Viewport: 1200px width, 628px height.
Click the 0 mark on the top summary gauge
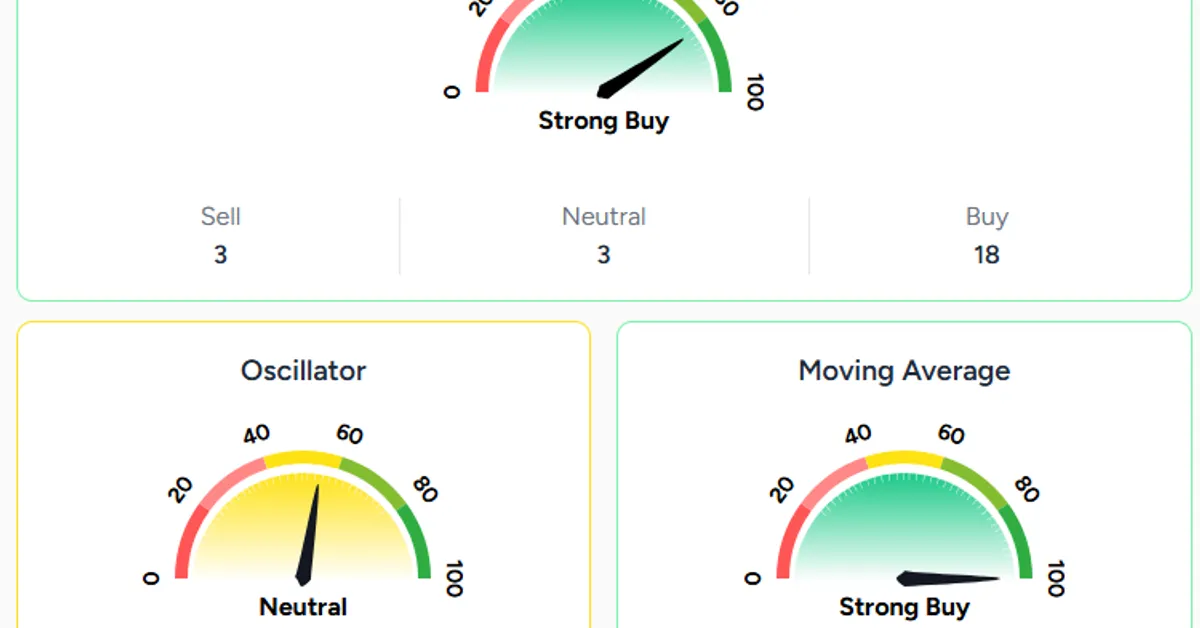point(451,92)
